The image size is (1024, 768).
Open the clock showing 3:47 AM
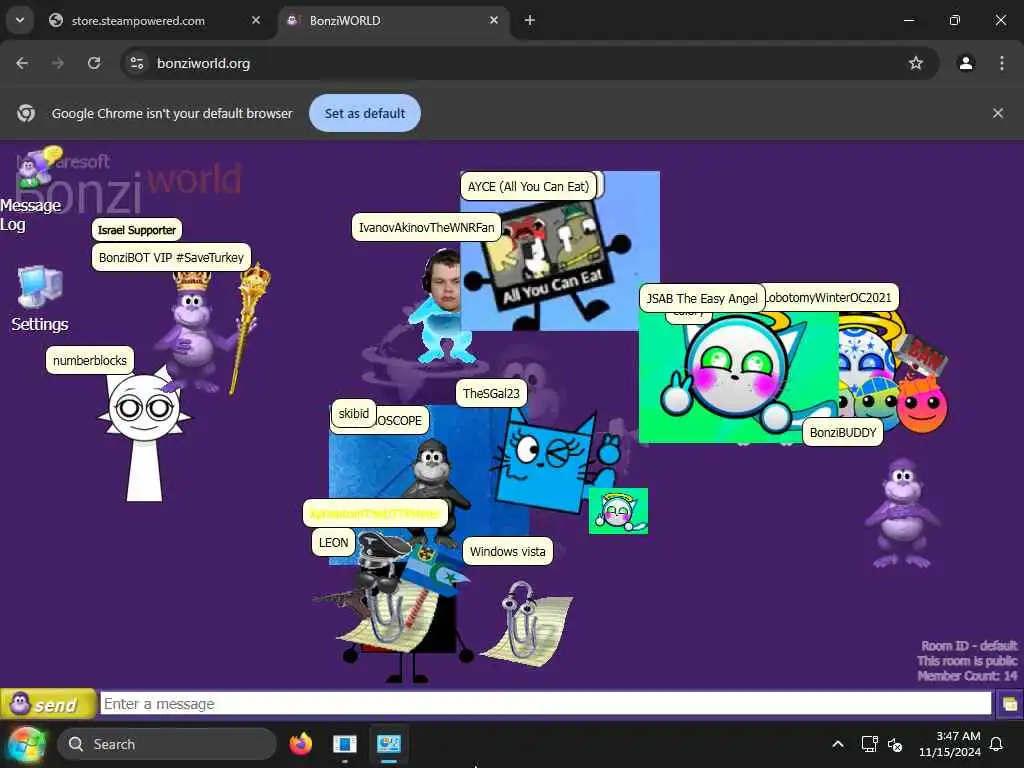pyautogui.click(x=950, y=744)
